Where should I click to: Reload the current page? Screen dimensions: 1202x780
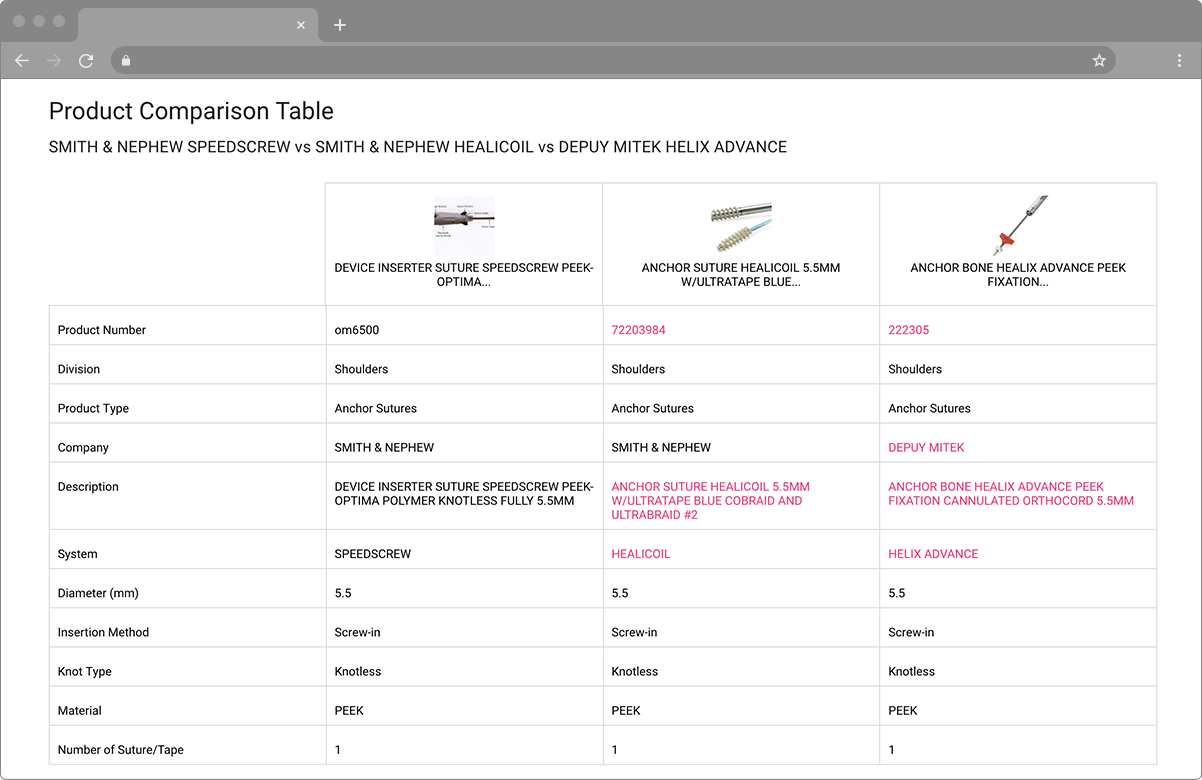(x=86, y=60)
